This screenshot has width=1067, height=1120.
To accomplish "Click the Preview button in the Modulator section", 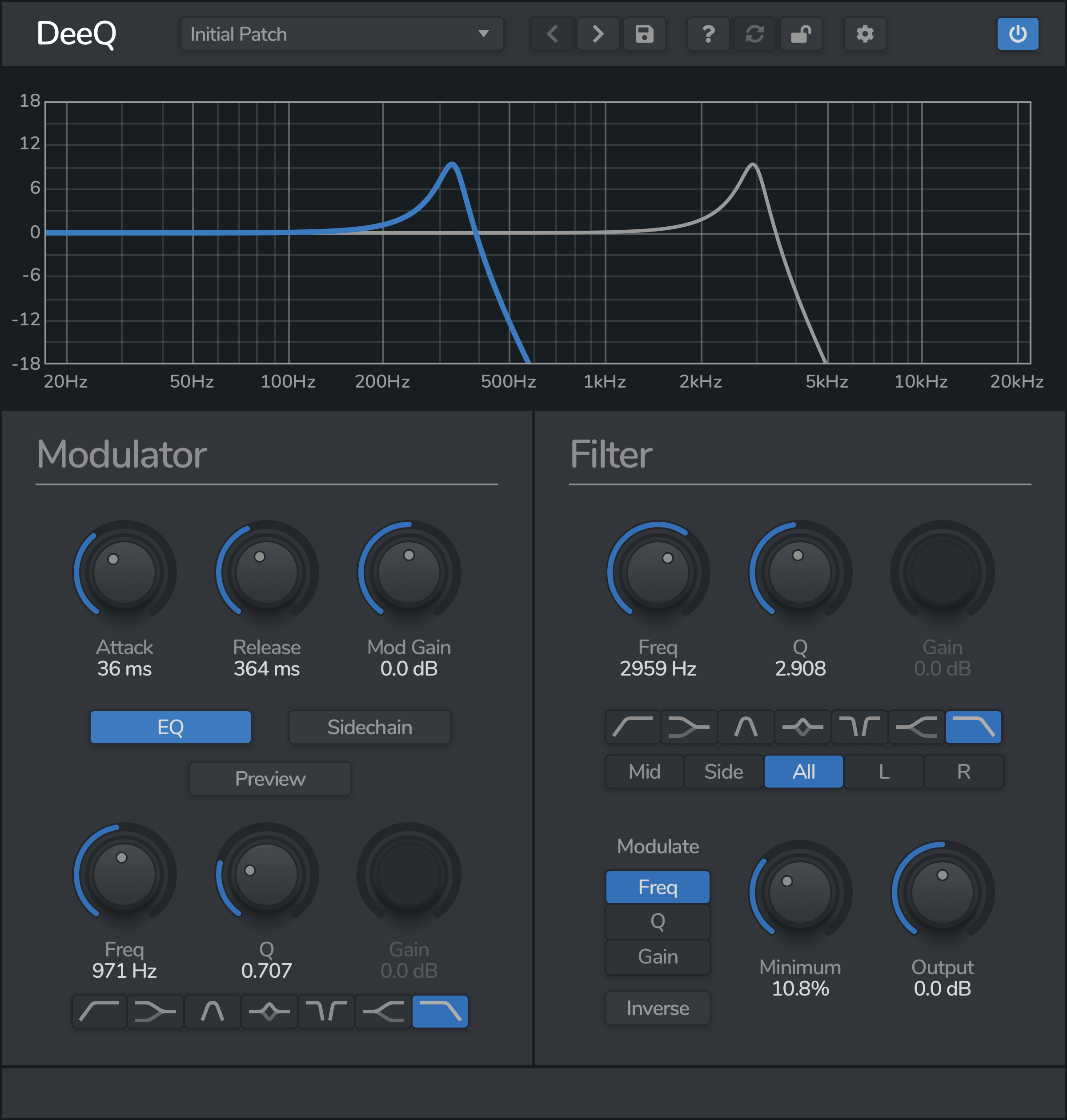I will [269, 779].
